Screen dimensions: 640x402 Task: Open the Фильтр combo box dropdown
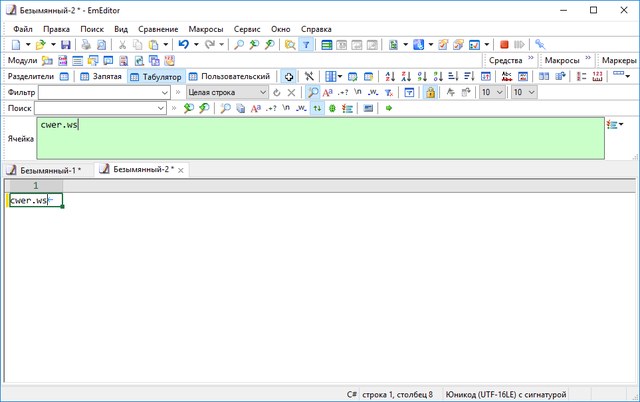pos(164,92)
